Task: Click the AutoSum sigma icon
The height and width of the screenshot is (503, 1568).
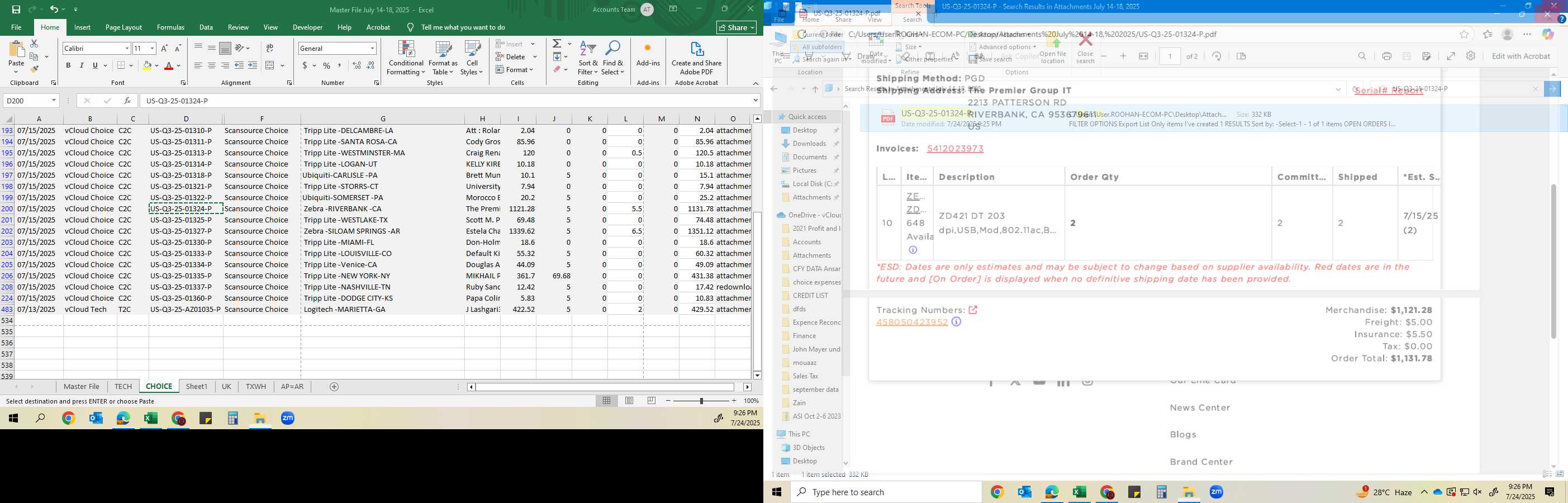Action: [557, 44]
